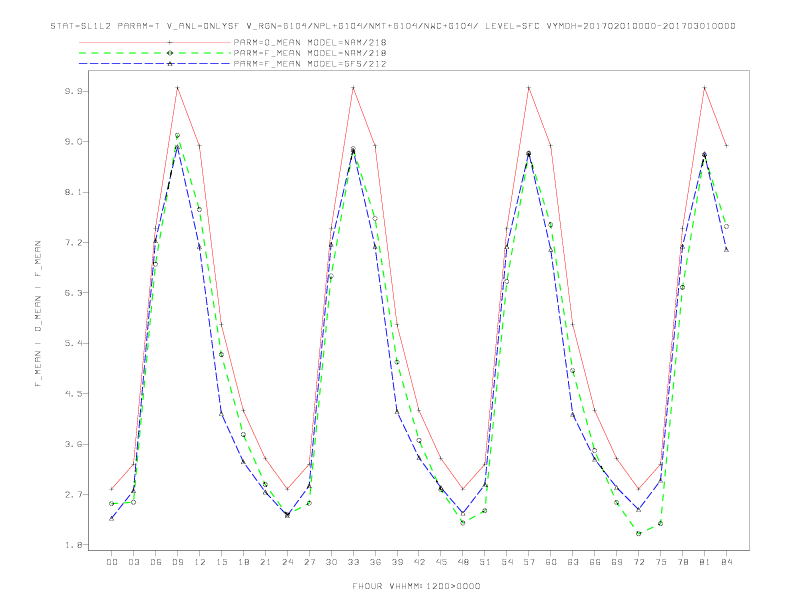The width and height of the screenshot is (792, 612).
Task: Click x-axis forecast hour label 09
Action: [178, 562]
